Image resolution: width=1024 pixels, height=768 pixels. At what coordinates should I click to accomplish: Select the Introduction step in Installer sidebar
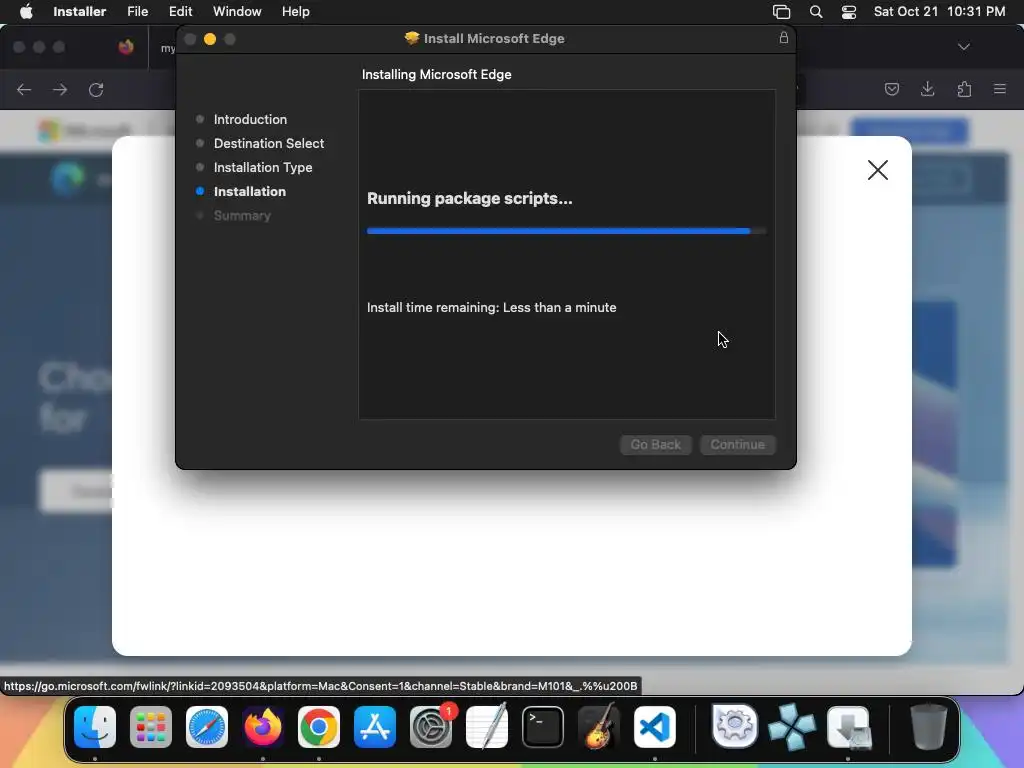[x=250, y=120]
